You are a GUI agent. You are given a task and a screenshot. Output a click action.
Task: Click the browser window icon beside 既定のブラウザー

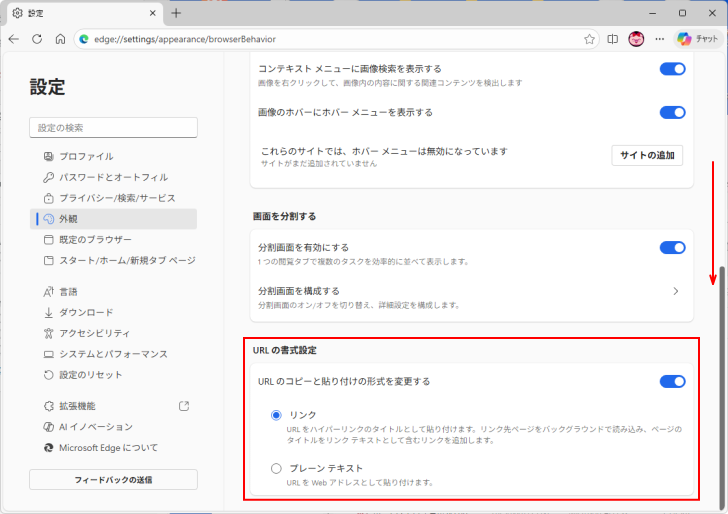pyautogui.click(x=48, y=240)
